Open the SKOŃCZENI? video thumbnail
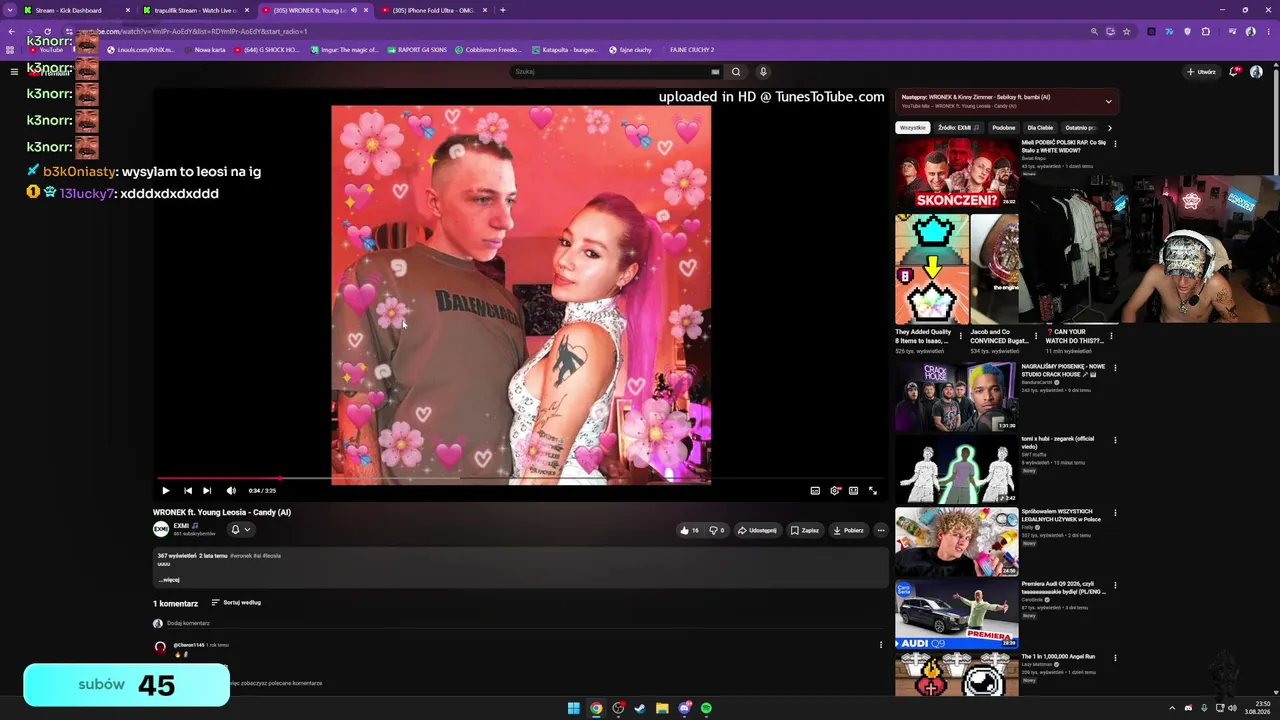This screenshot has height=720, width=1280. [956, 173]
